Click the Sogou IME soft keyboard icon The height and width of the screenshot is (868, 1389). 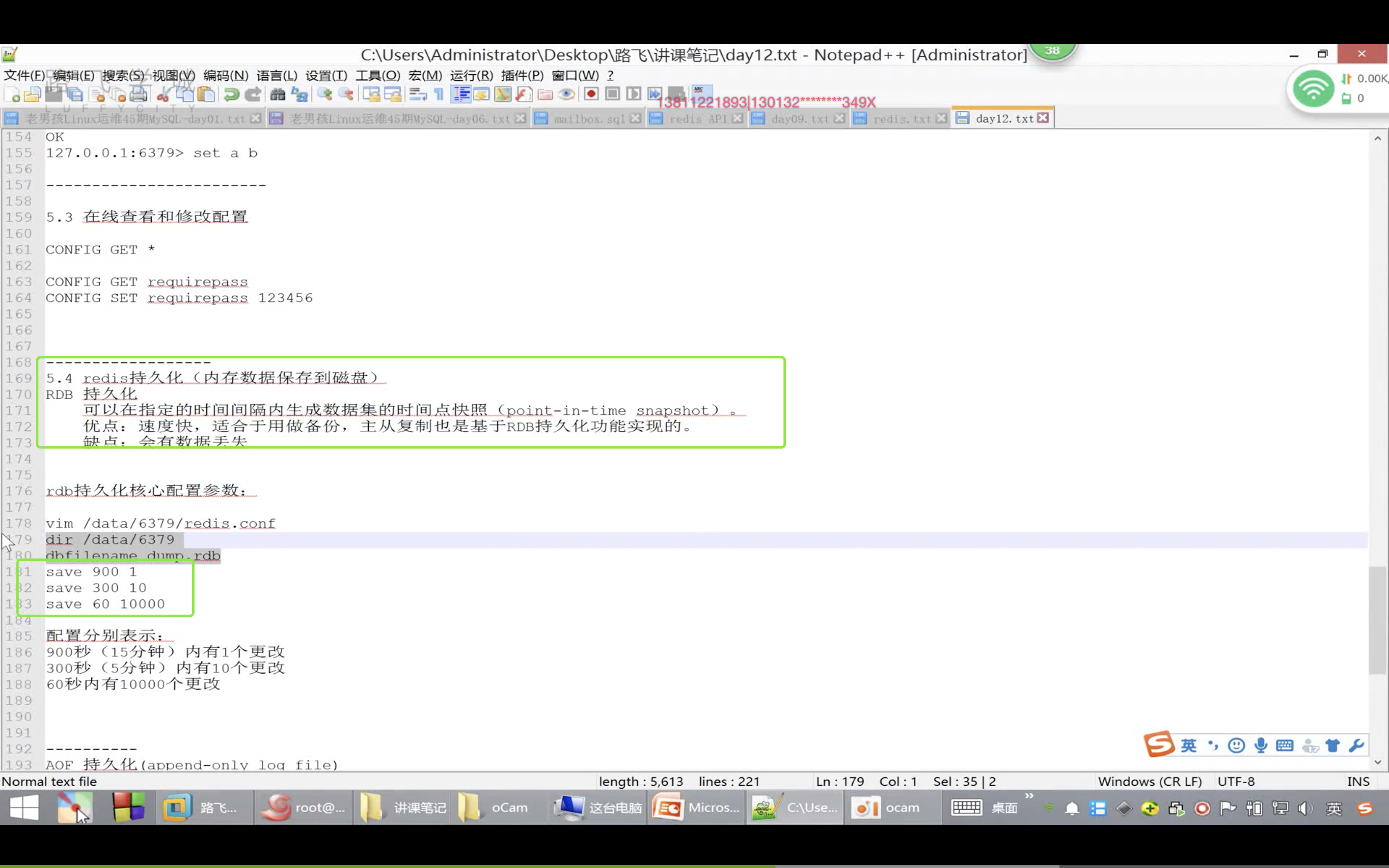coord(1284,745)
